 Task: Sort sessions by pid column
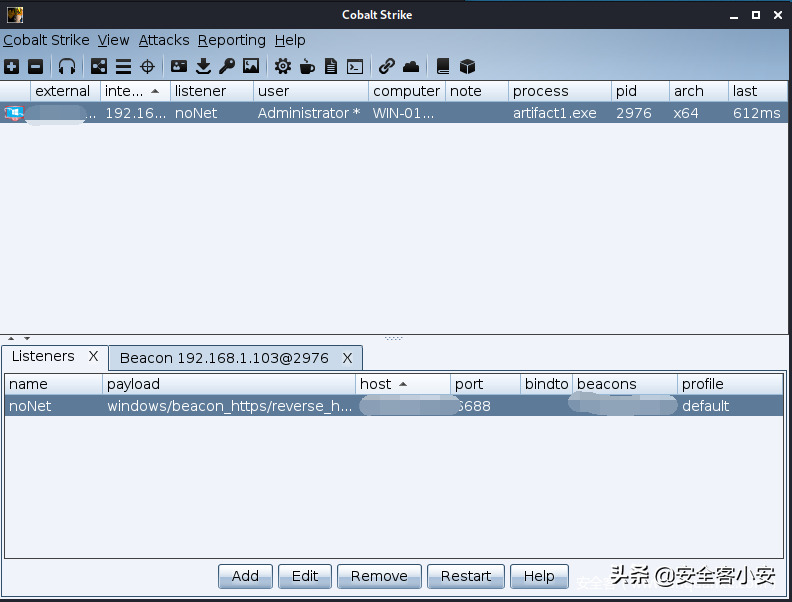(640, 91)
